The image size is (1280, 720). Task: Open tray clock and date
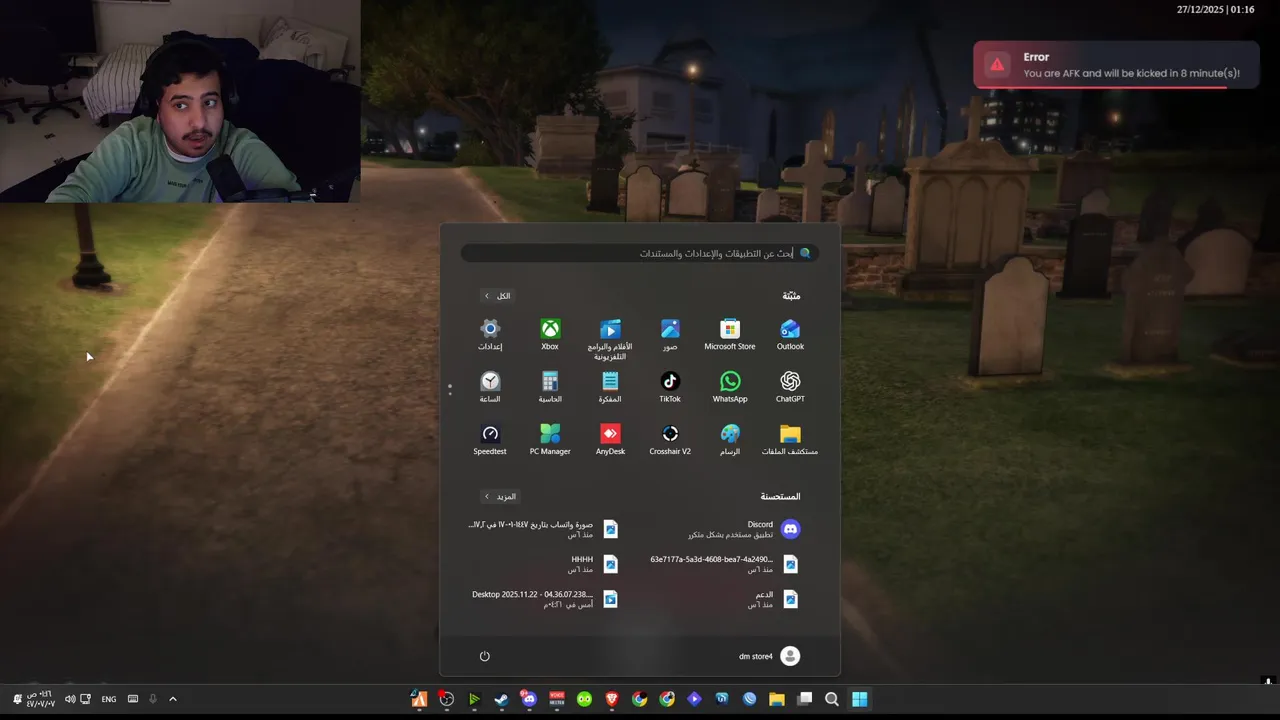41,699
